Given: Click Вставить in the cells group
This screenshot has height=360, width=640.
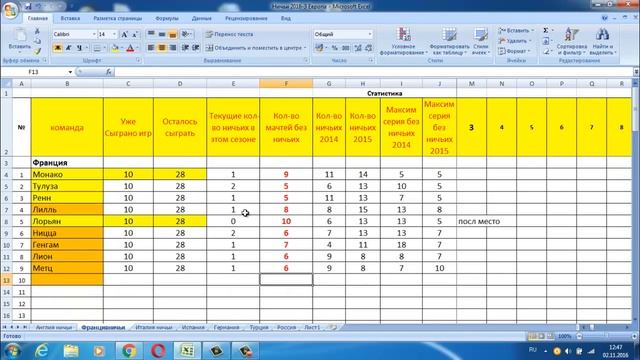Looking at the screenshot, I should pos(516,31).
